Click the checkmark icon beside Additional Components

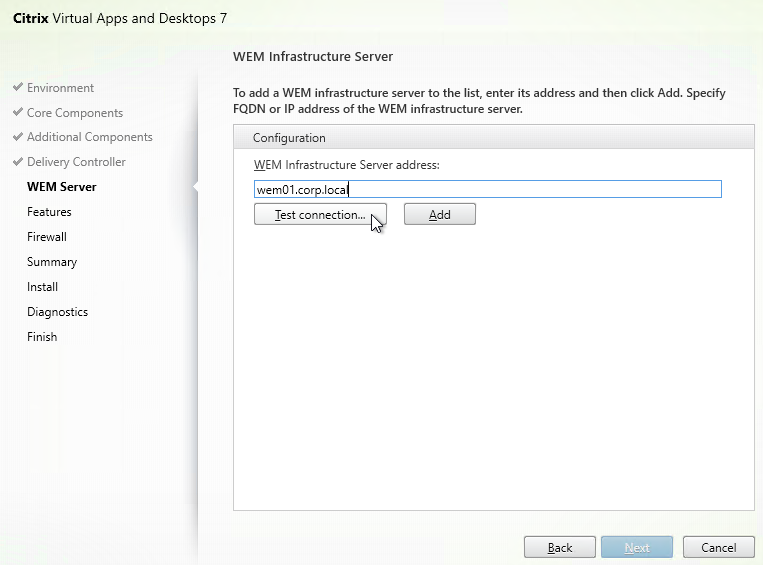[18, 137]
